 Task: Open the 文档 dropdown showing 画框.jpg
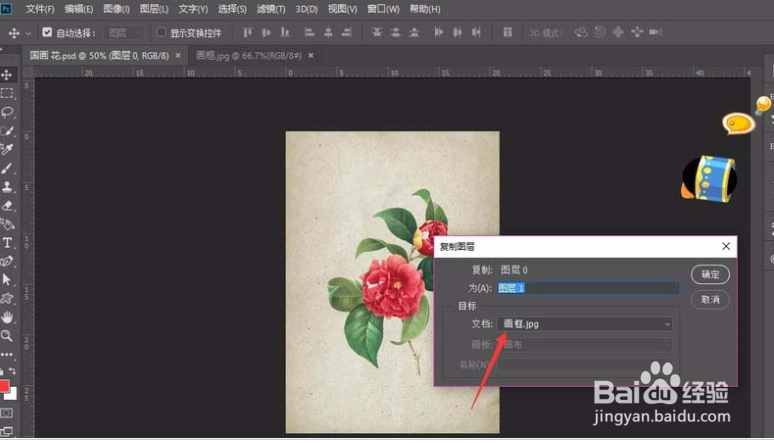584,324
